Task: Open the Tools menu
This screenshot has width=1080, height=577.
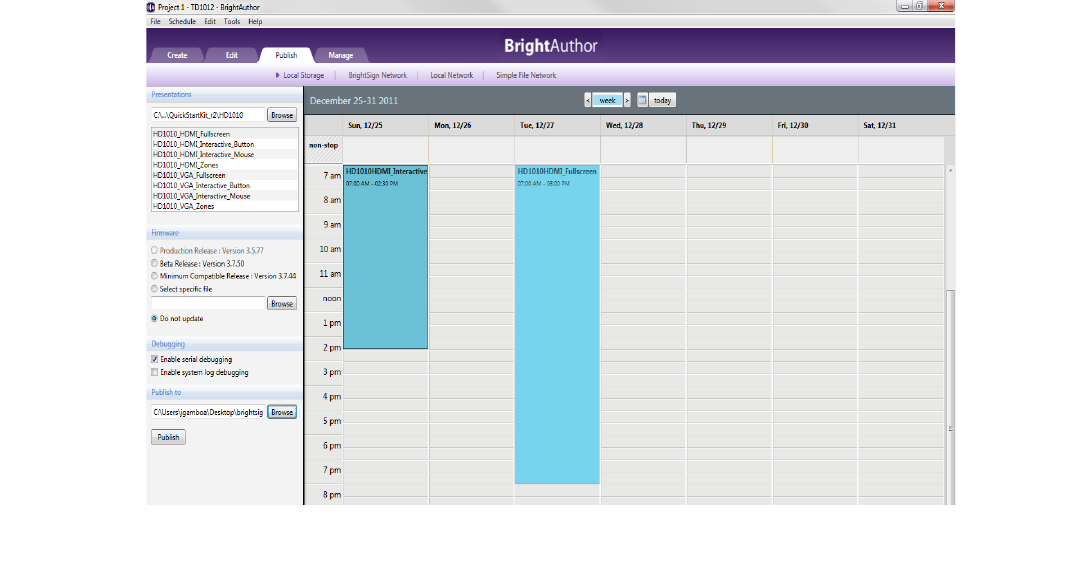Action: pos(232,21)
